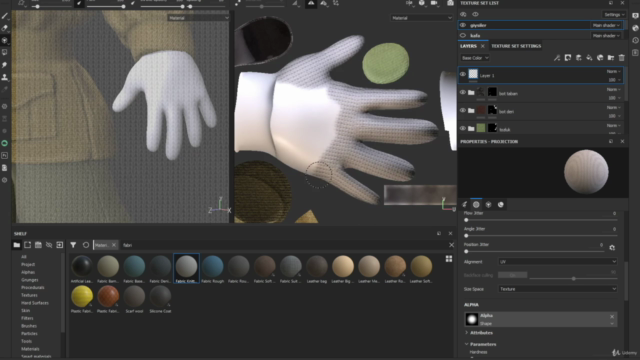Clear the shelf search with the X button
640x360 pixels.
(451, 245)
